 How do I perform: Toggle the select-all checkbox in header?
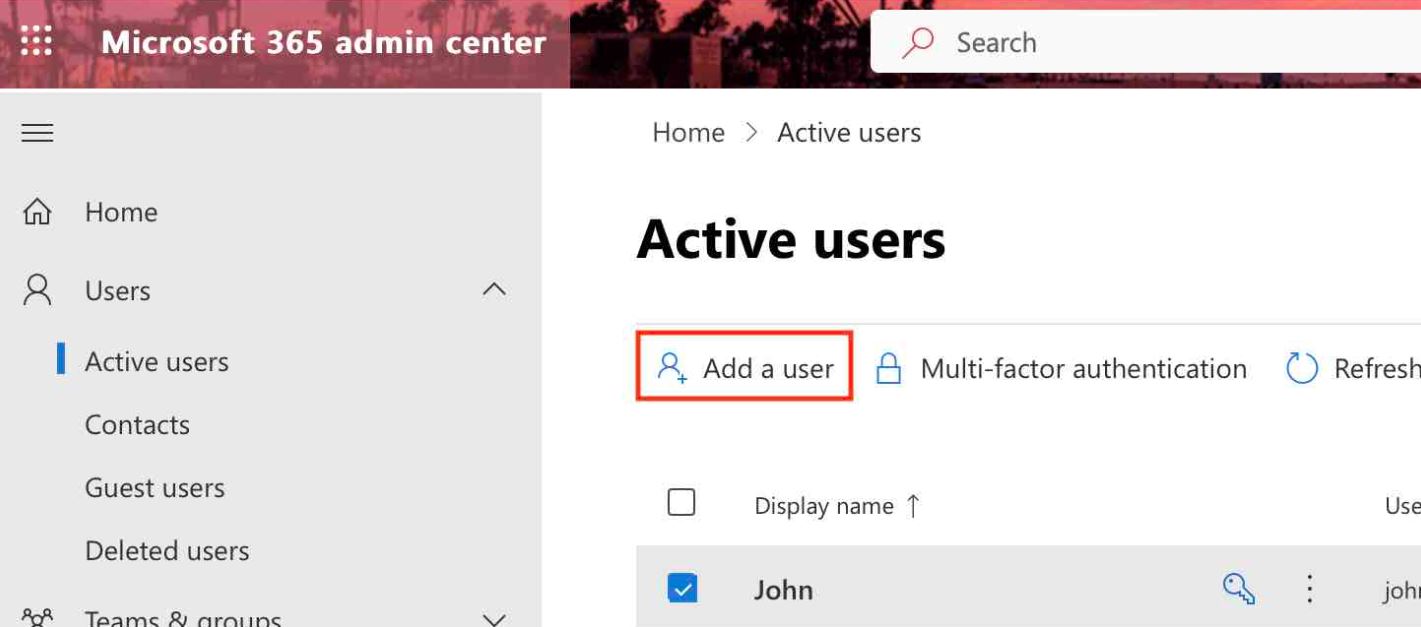point(681,502)
